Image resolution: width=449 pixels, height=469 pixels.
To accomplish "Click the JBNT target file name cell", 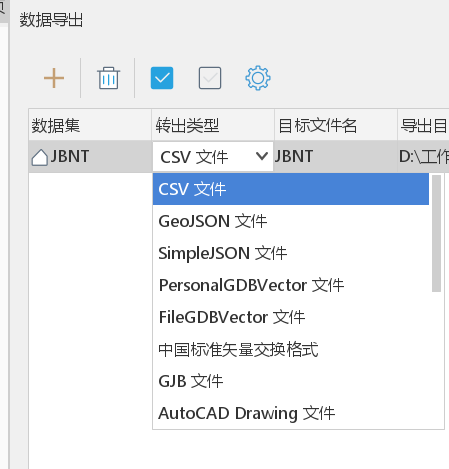I will point(336,156).
